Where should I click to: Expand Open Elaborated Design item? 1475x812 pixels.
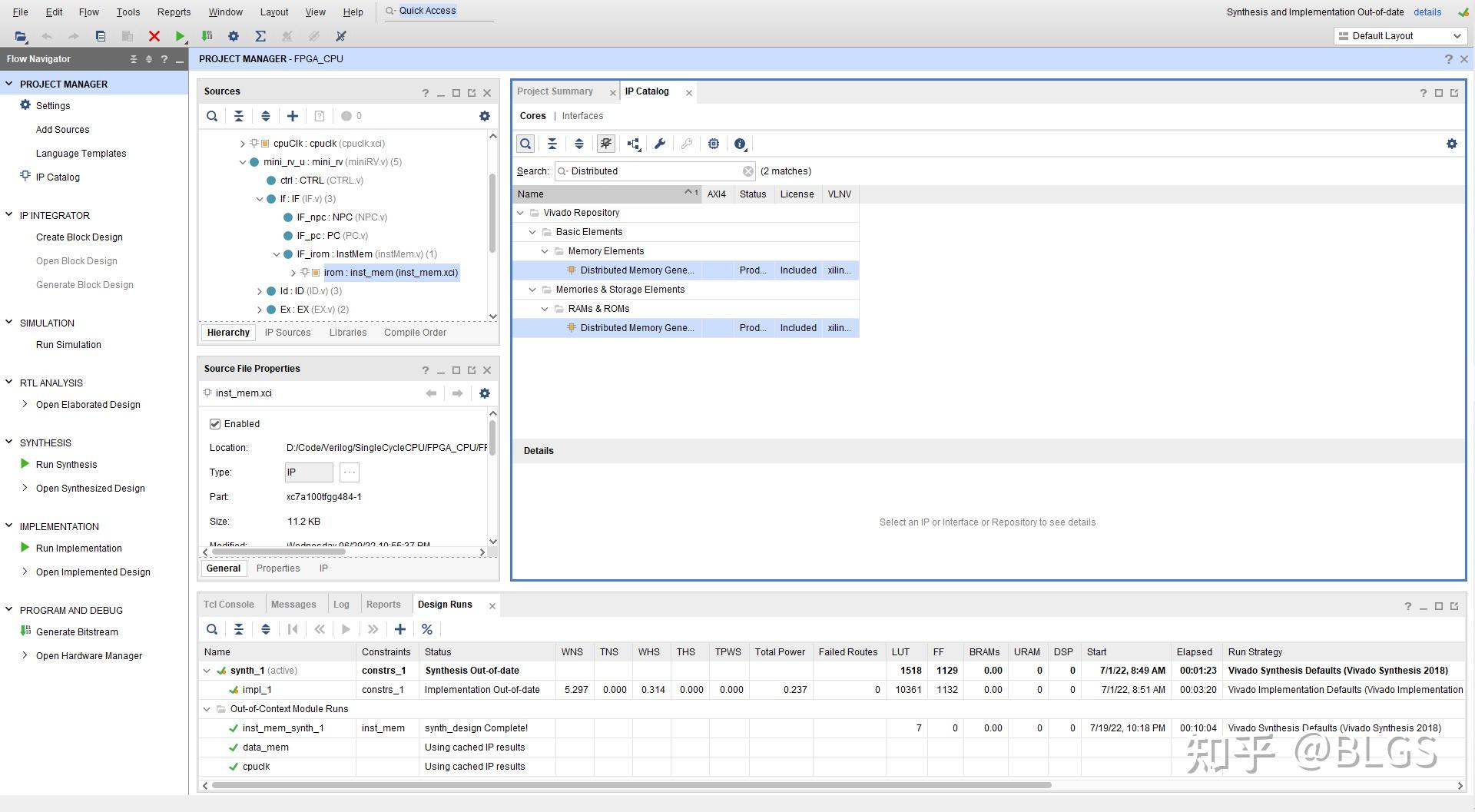tap(25, 404)
